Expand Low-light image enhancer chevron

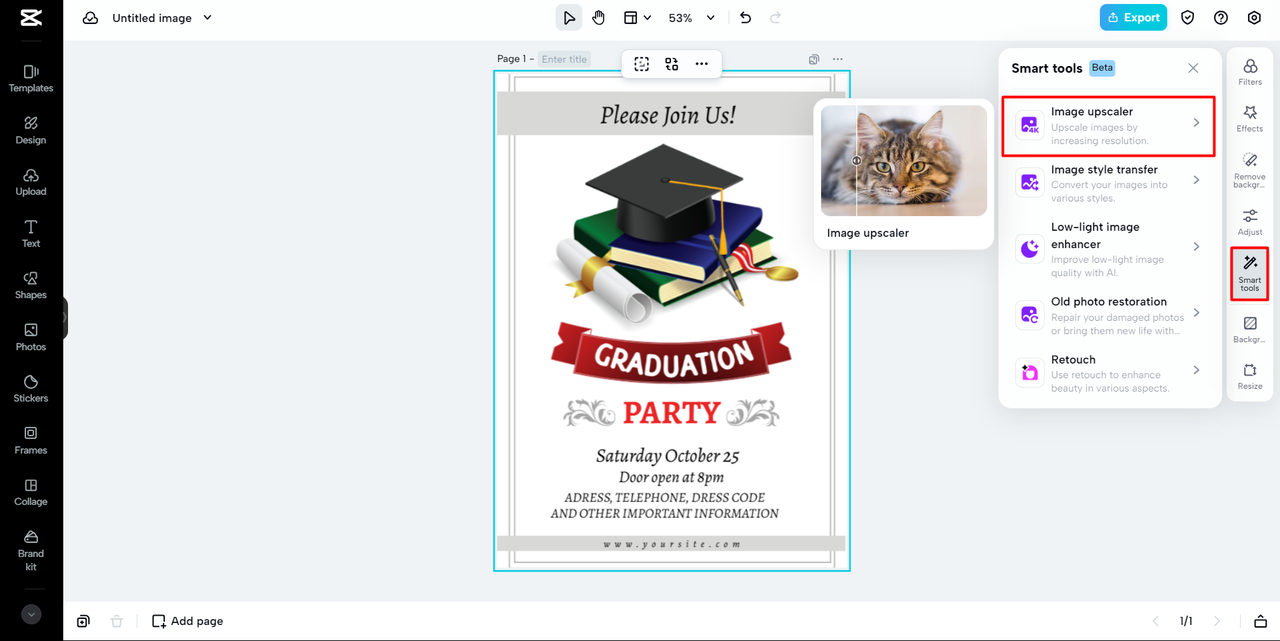1196,246
